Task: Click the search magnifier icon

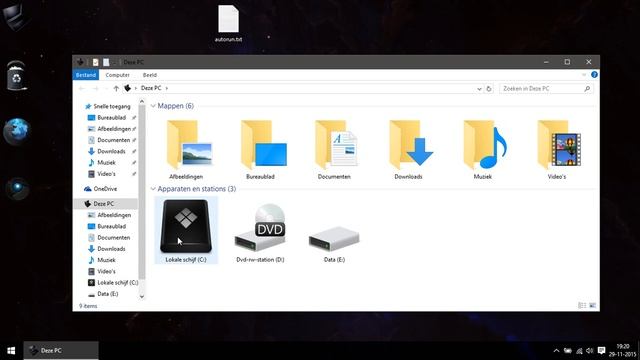Action: [587, 89]
